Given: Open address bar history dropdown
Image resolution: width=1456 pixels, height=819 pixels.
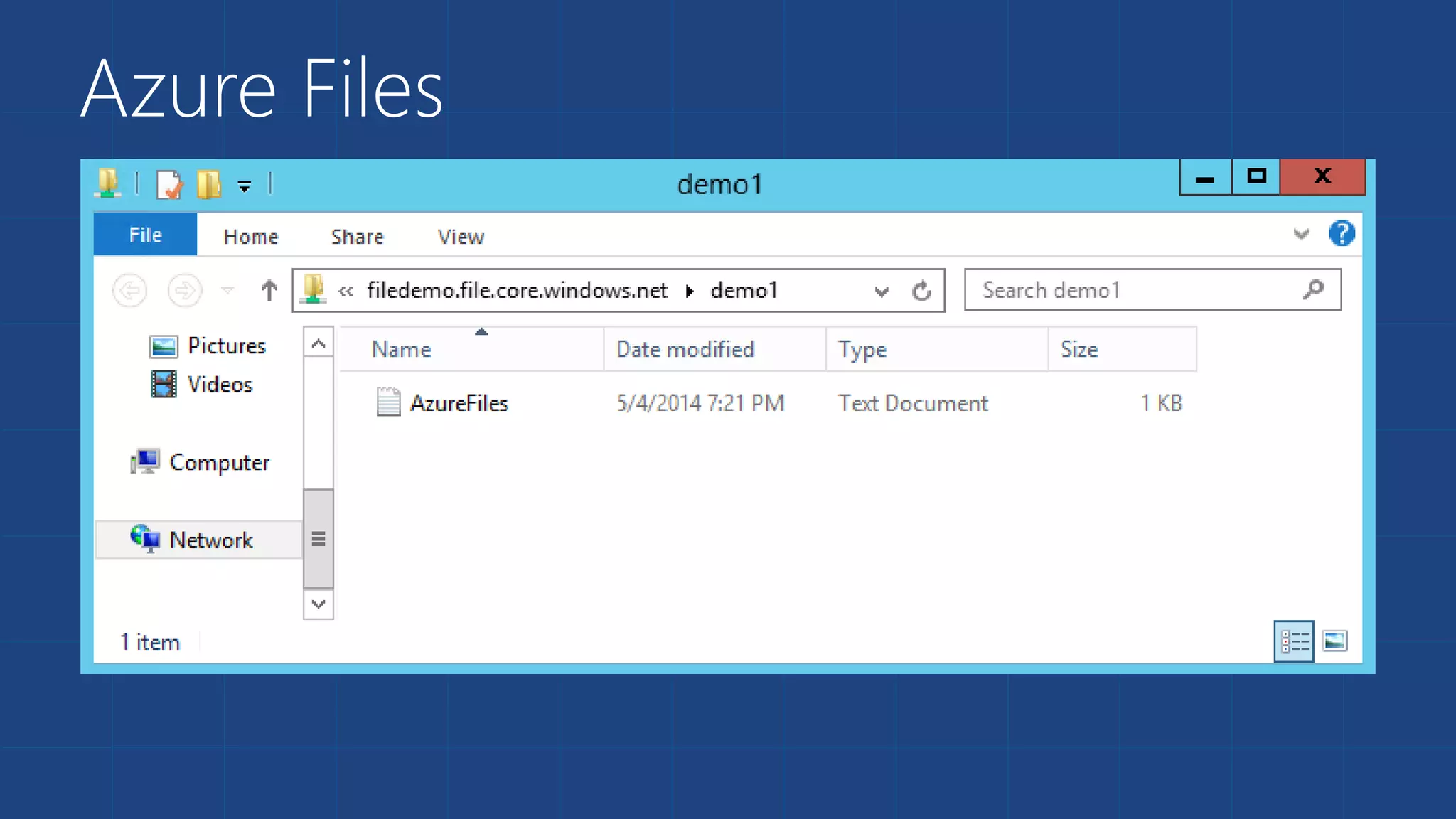Looking at the screenshot, I should (x=882, y=291).
